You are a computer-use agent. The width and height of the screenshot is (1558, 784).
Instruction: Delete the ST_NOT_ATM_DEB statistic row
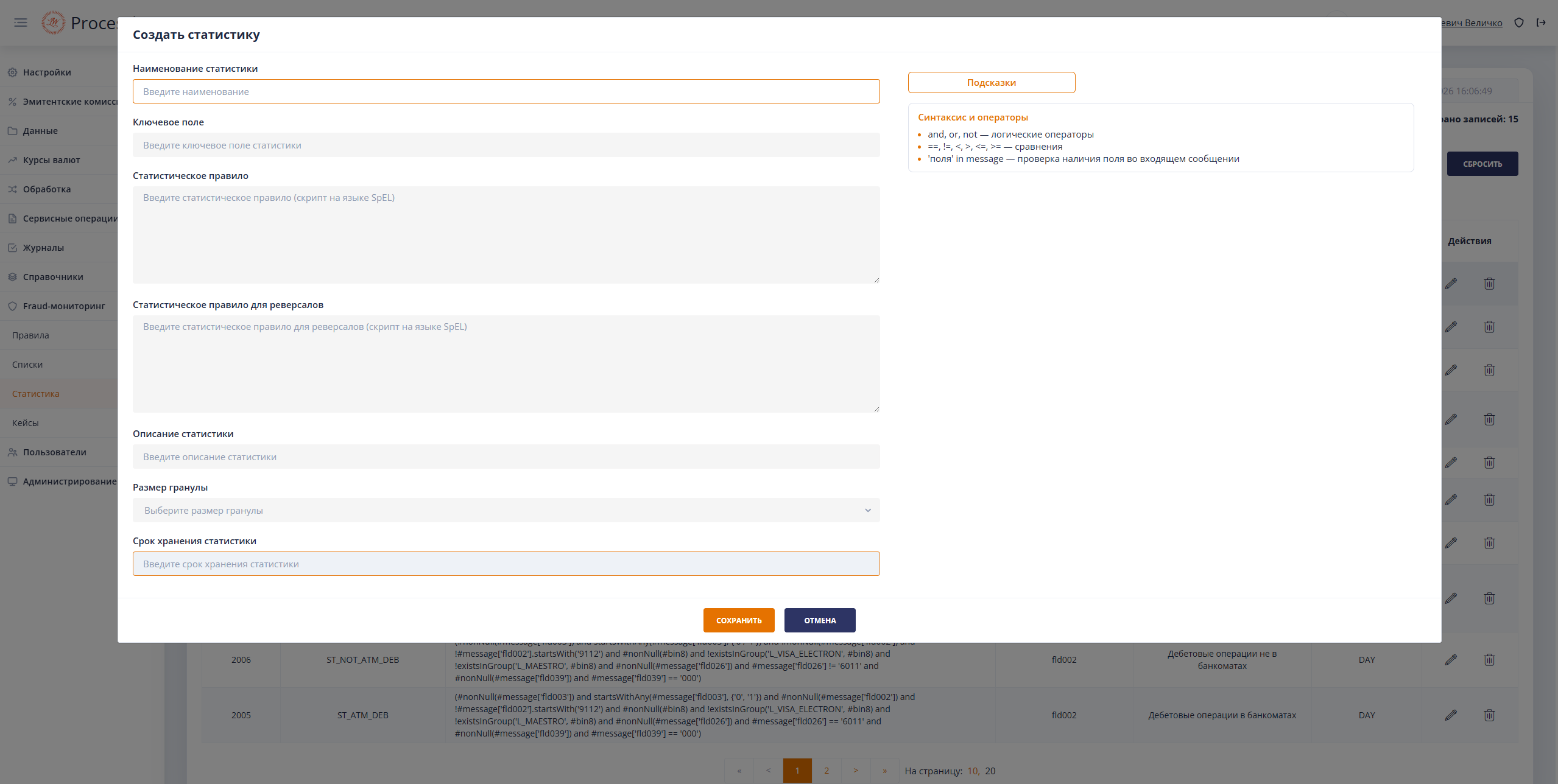pyautogui.click(x=1489, y=660)
